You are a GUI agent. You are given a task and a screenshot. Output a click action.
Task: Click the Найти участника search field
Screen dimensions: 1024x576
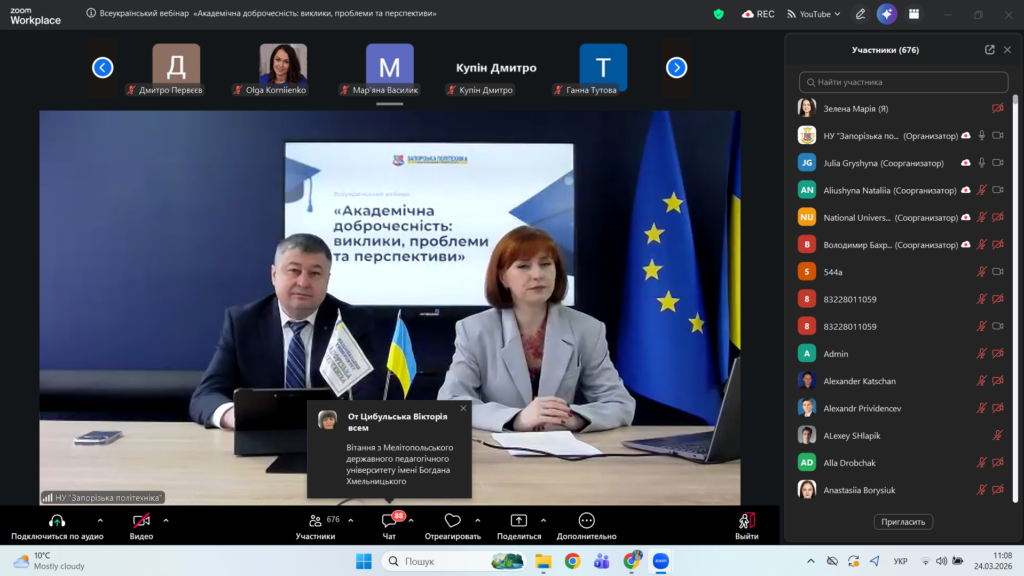pos(903,82)
